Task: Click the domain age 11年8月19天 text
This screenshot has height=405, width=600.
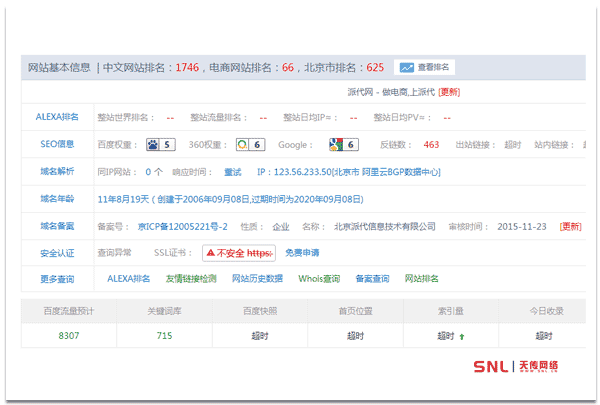Action: point(123,199)
